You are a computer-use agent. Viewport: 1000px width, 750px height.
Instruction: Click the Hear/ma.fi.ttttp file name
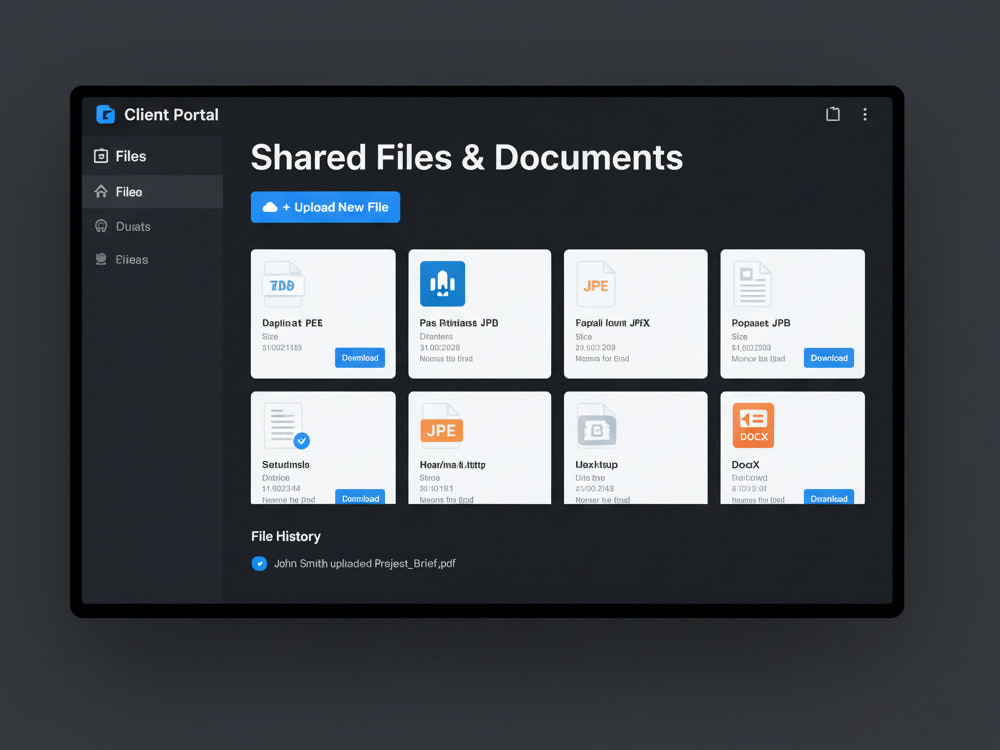[452, 464]
